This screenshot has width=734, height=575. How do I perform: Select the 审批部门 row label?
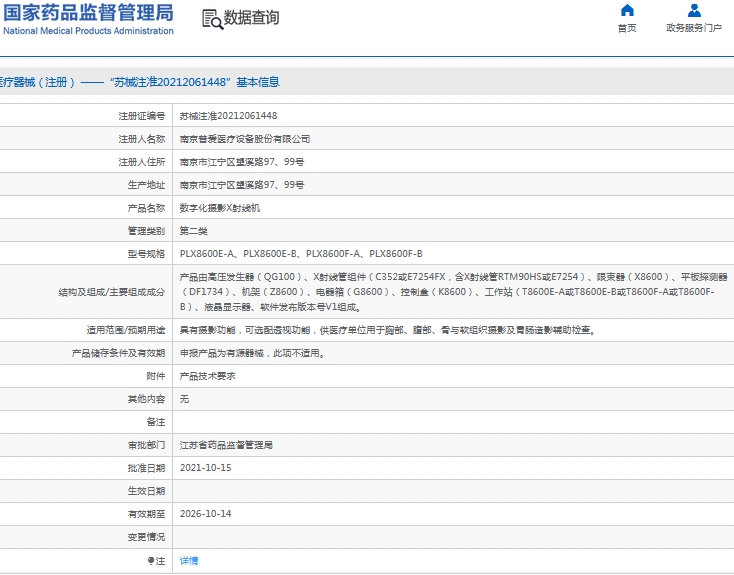[x=147, y=445]
